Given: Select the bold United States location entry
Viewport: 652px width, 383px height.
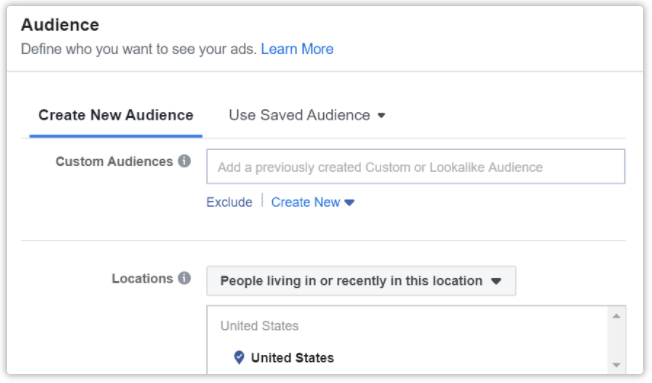Looking at the screenshot, I should click(x=292, y=358).
